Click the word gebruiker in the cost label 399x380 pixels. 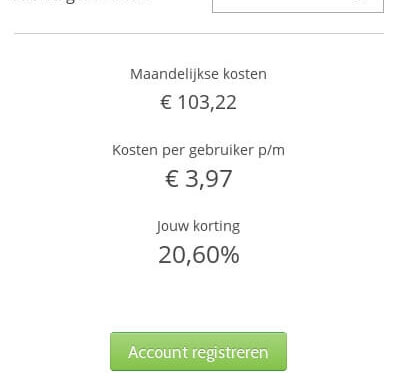[x=221, y=151]
